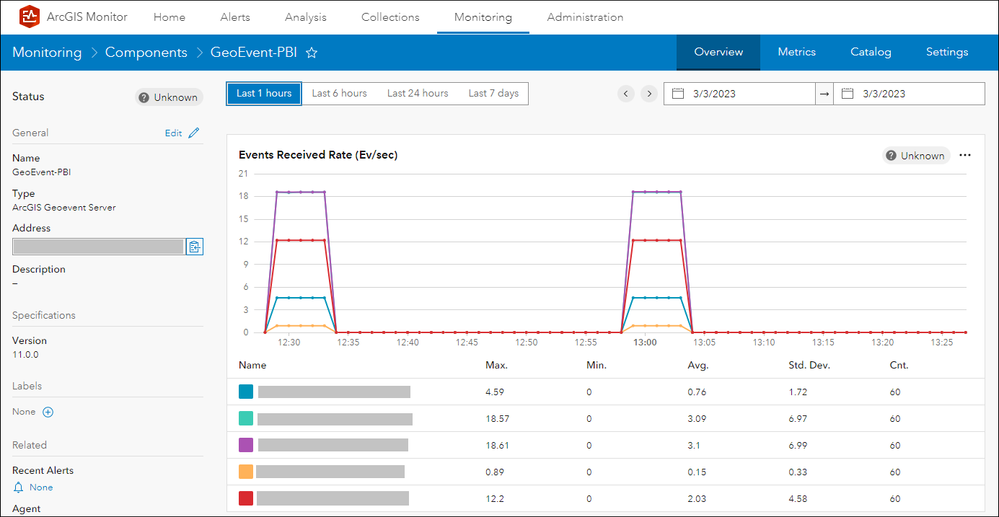Viewport: 999px width, 517px height.
Task: Click the average value 3.09
Action: coord(696,419)
